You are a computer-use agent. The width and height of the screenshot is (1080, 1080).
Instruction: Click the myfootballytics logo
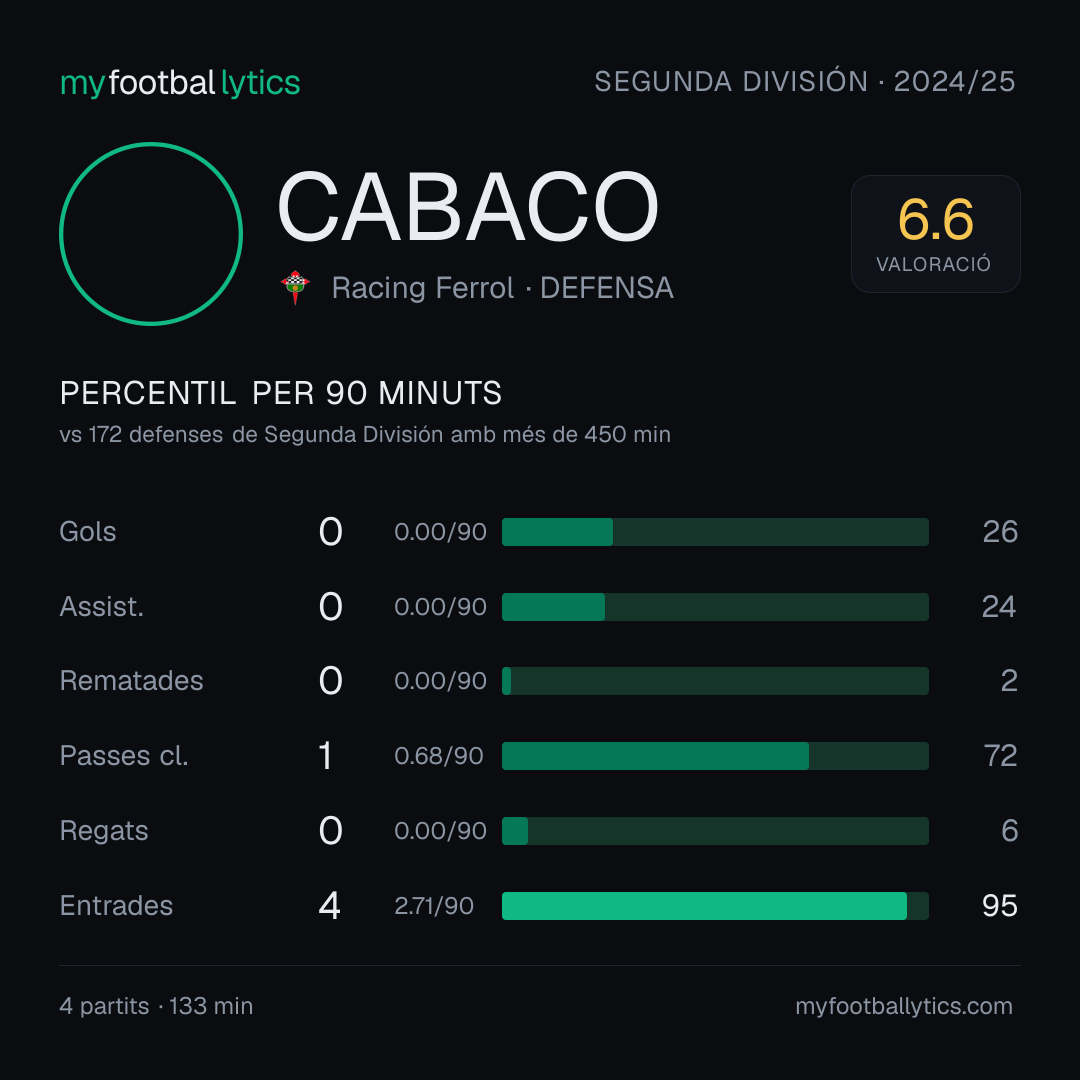[x=180, y=83]
